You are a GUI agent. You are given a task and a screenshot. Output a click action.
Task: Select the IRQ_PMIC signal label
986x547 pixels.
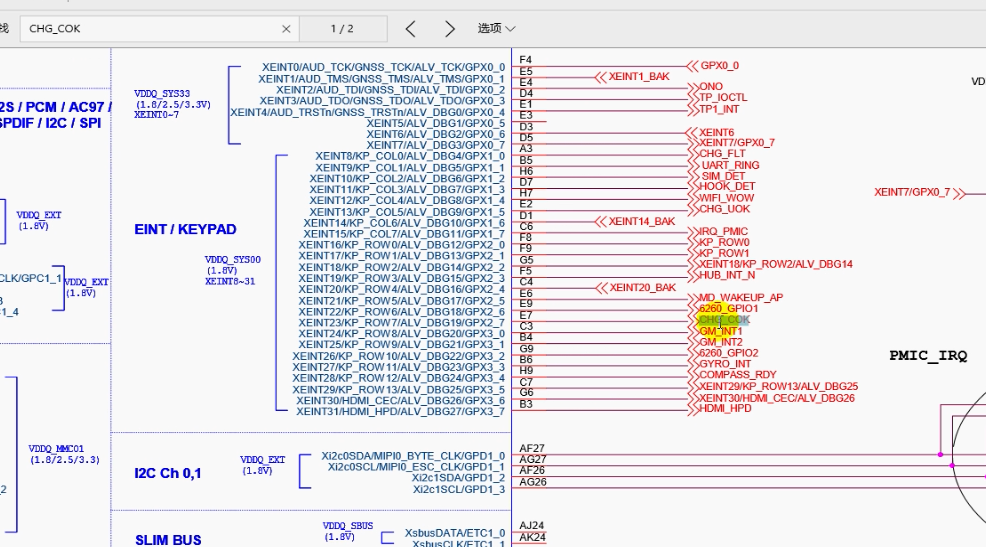pyautogui.click(x=723, y=231)
